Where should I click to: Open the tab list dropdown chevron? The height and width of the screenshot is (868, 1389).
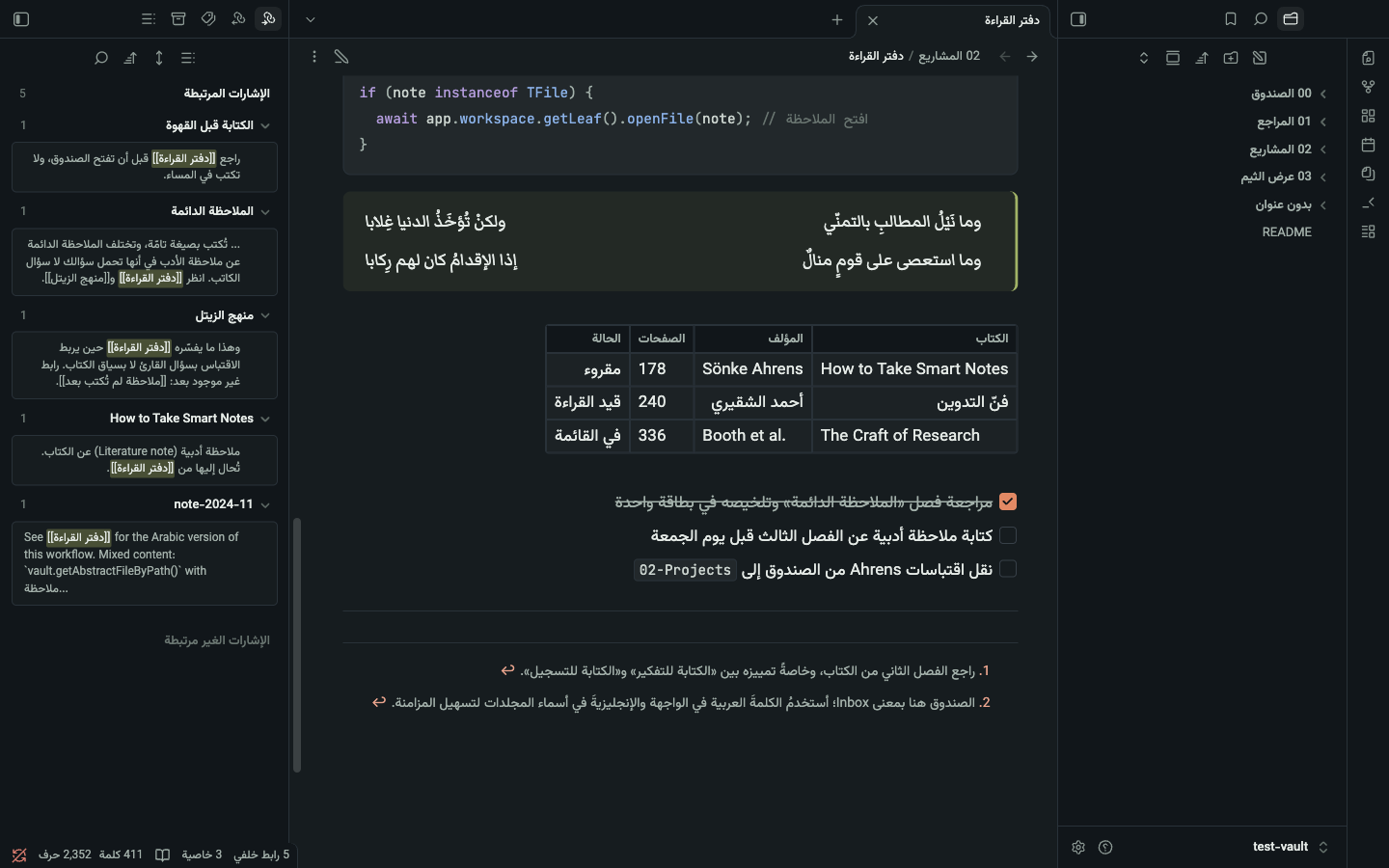pos(311,19)
